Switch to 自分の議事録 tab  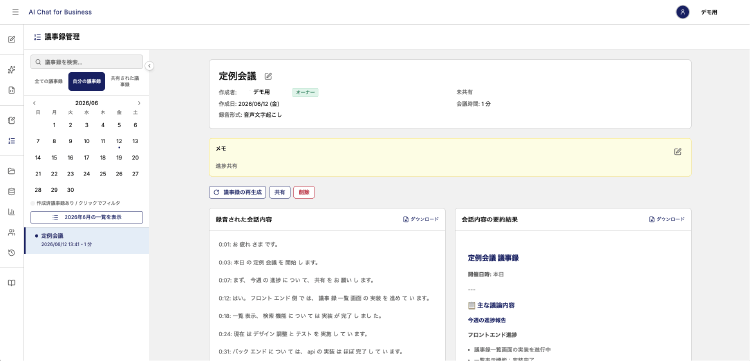[87, 81]
